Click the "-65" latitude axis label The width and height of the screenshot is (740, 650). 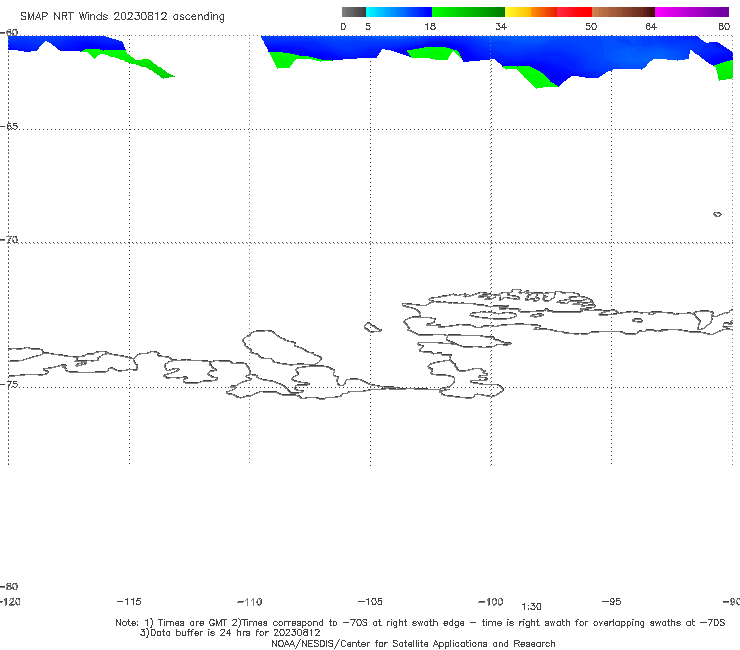9,127
